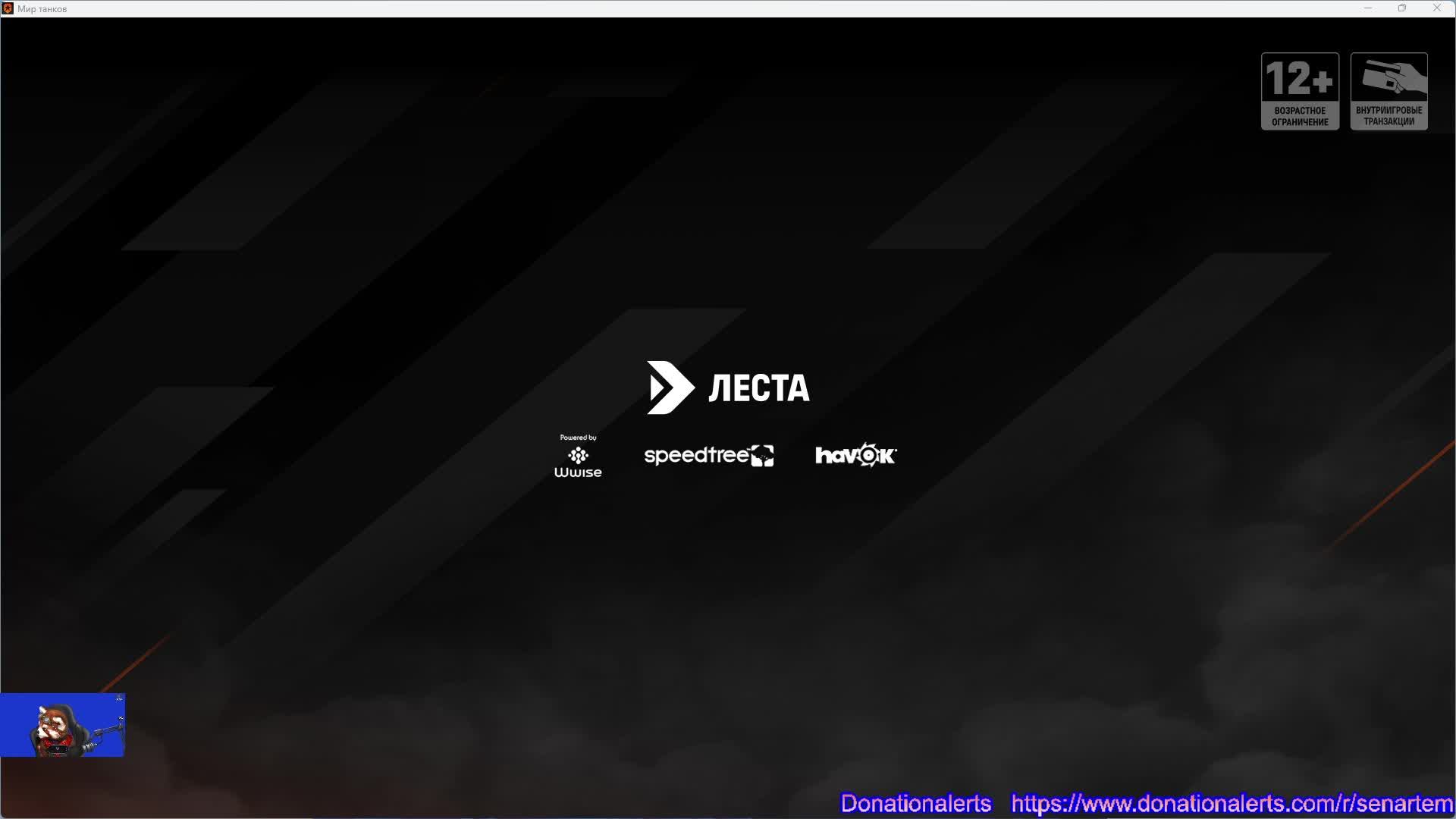
Task: Minimize the Мир танков window
Action: [1368, 8]
